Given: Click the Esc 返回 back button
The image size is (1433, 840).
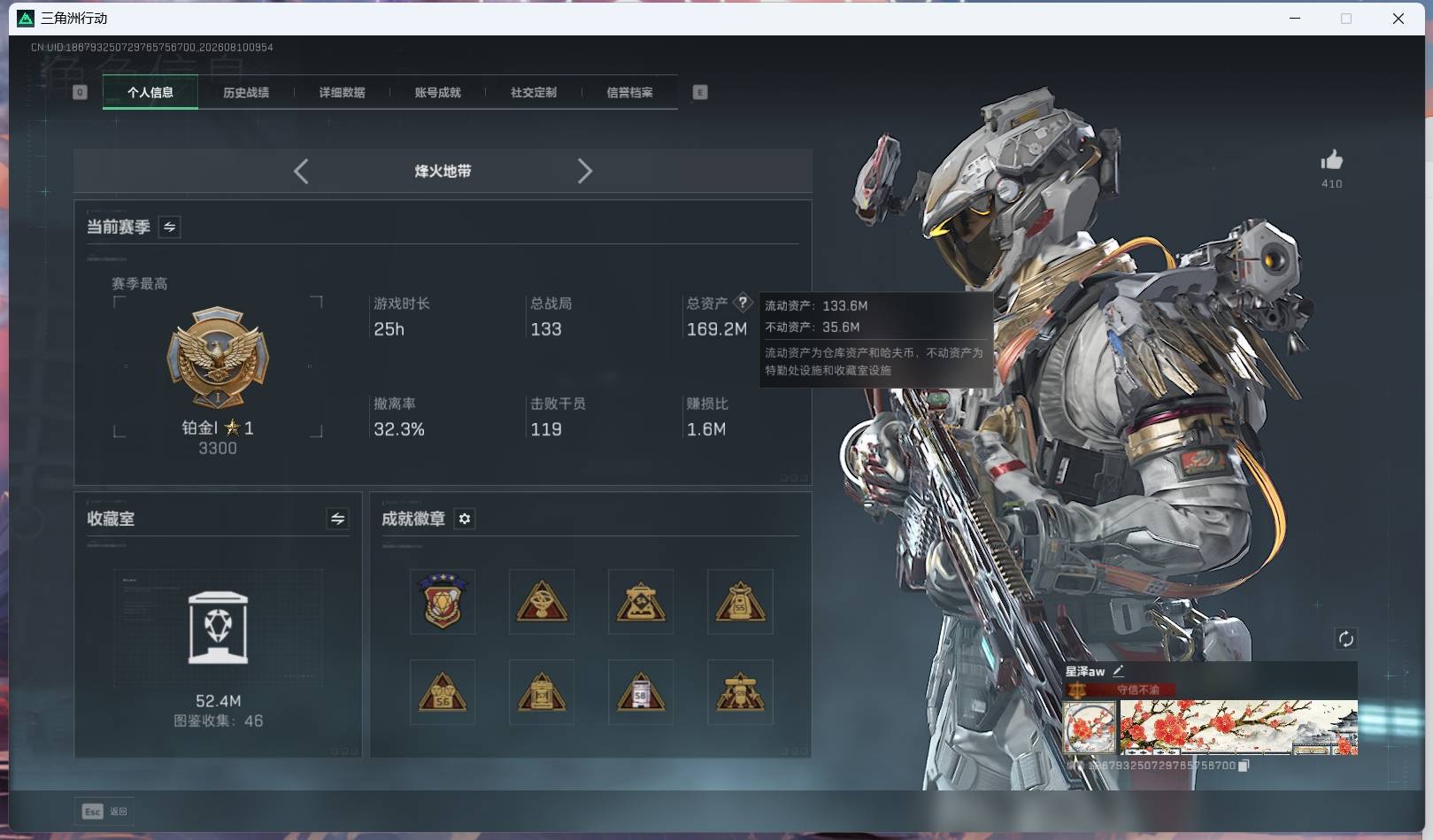Looking at the screenshot, I should (x=105, y=812).
